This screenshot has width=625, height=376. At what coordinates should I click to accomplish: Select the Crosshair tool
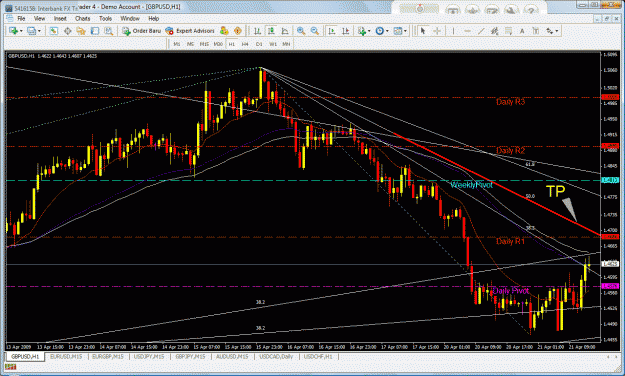(437, 31)
